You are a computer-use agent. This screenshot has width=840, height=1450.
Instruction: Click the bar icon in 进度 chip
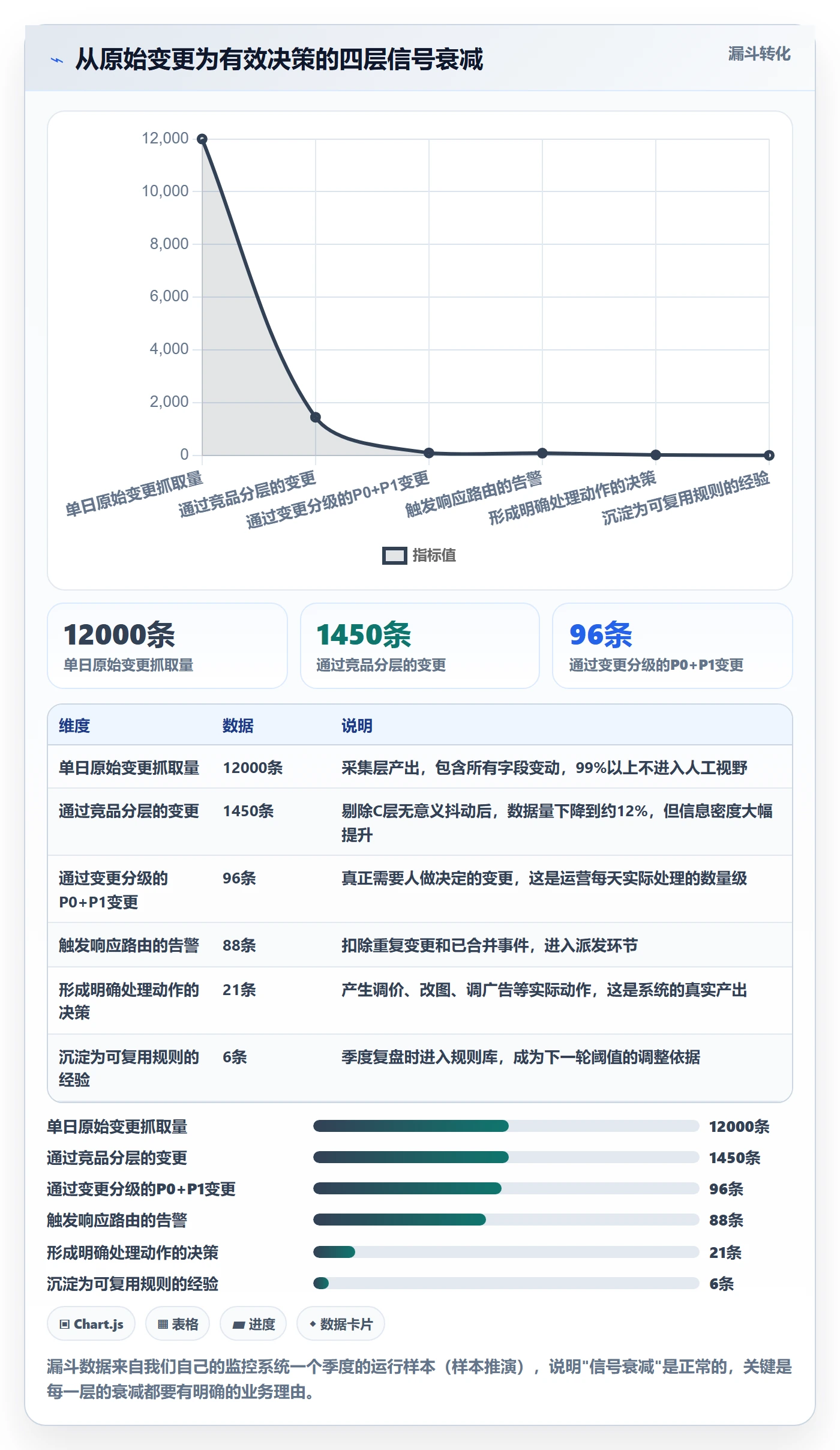point(239,1325)
